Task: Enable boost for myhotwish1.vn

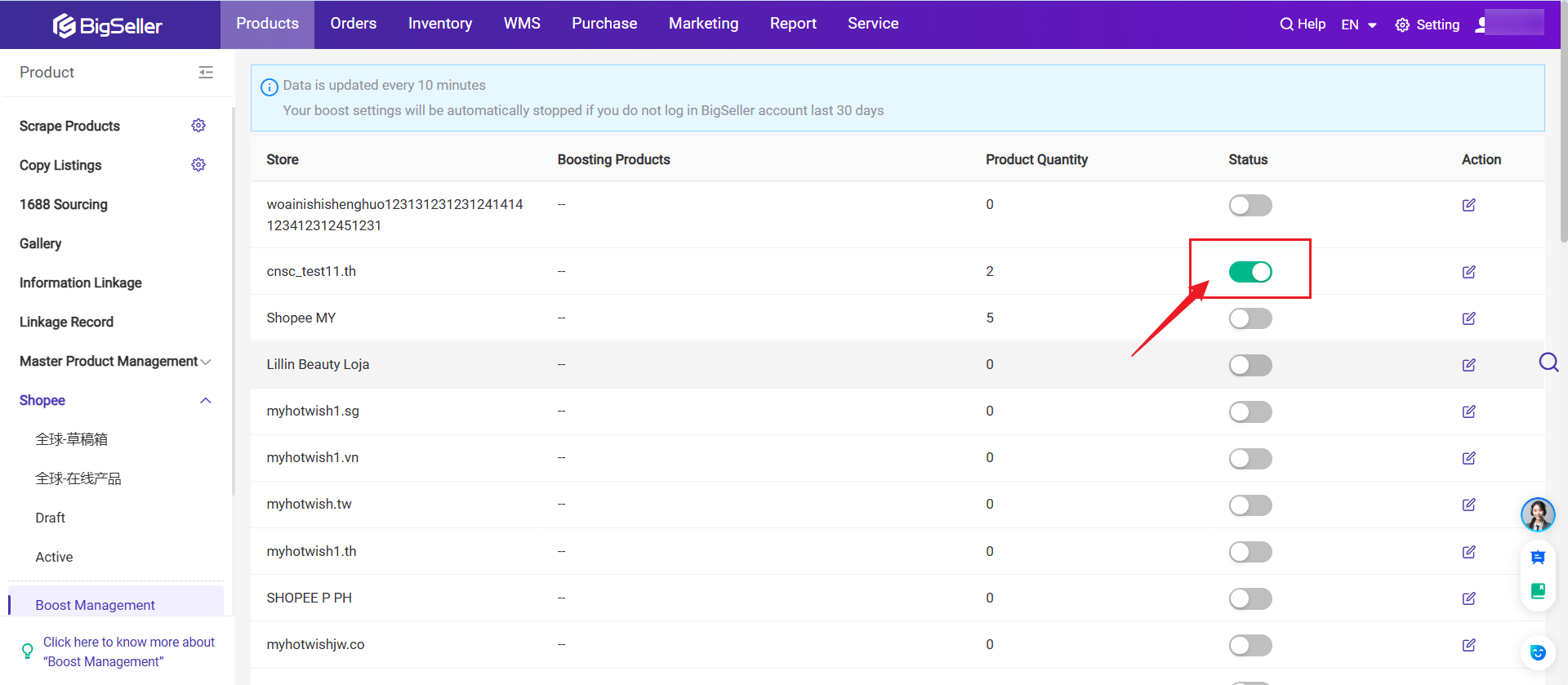Action: (1250, 458)
